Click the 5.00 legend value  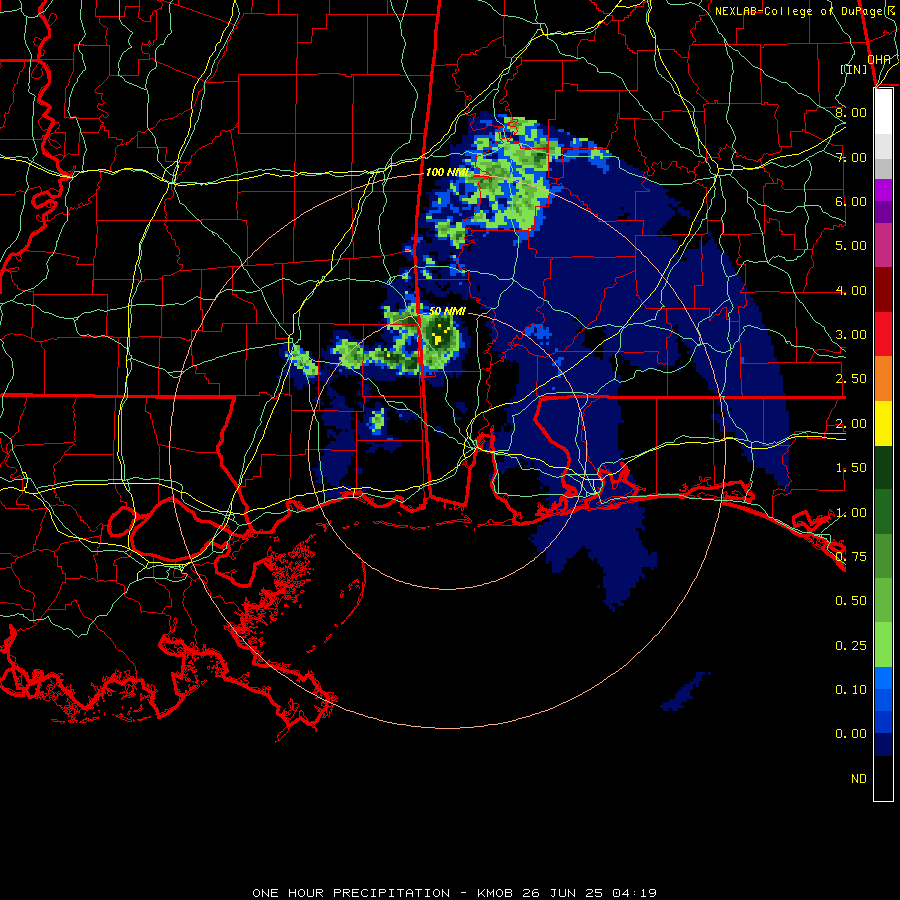851,246
